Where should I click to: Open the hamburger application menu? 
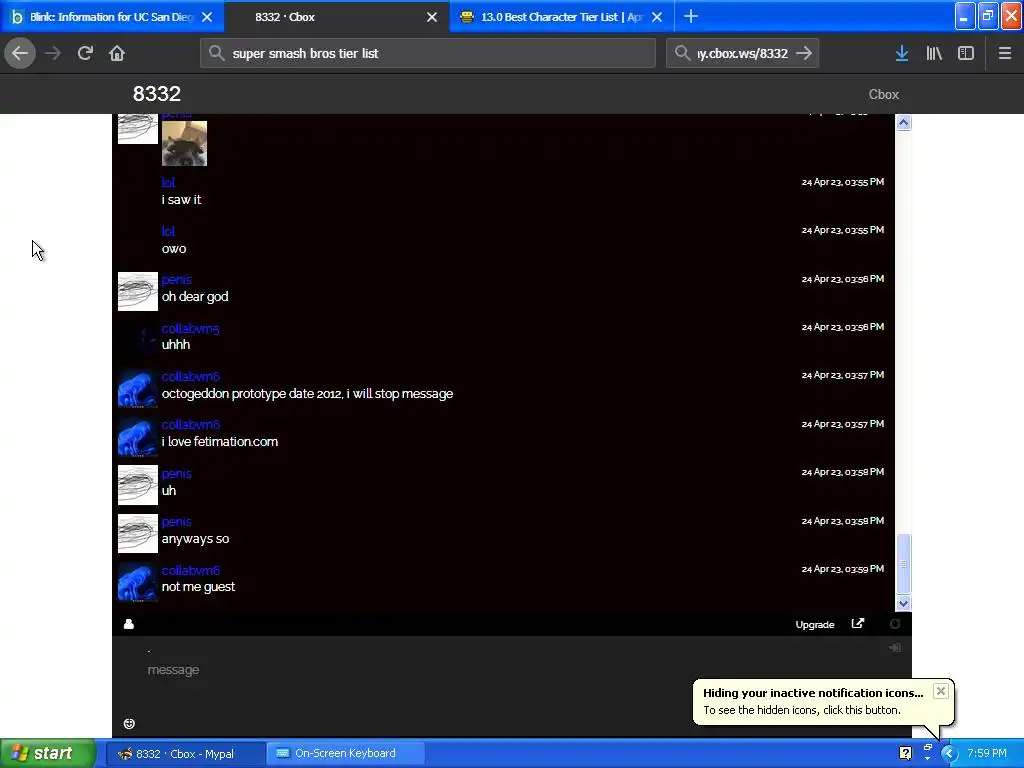(1004, 53)
